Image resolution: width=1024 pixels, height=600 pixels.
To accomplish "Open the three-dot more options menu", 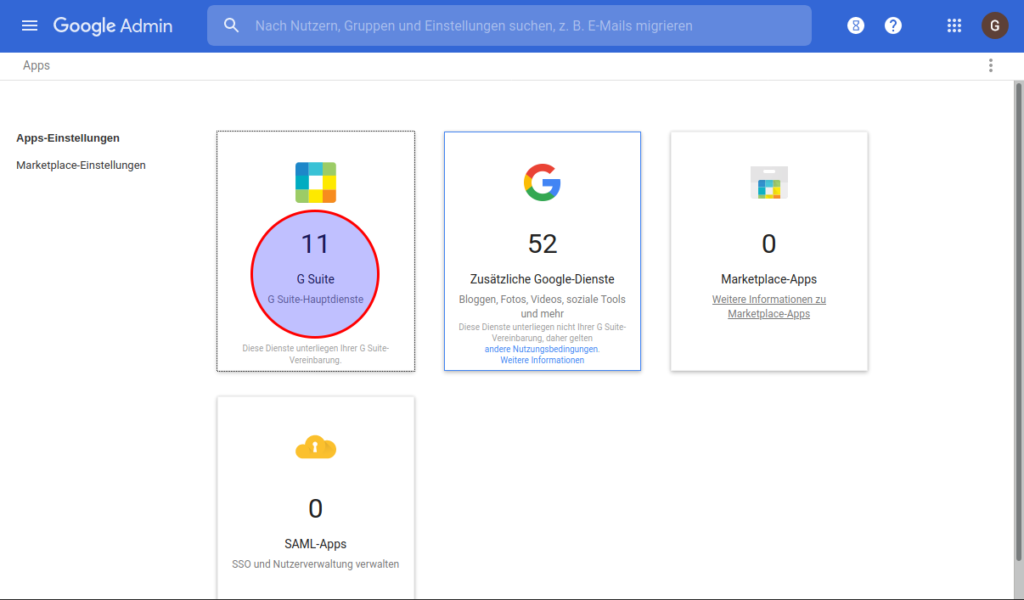I will [x=991, y=65].
